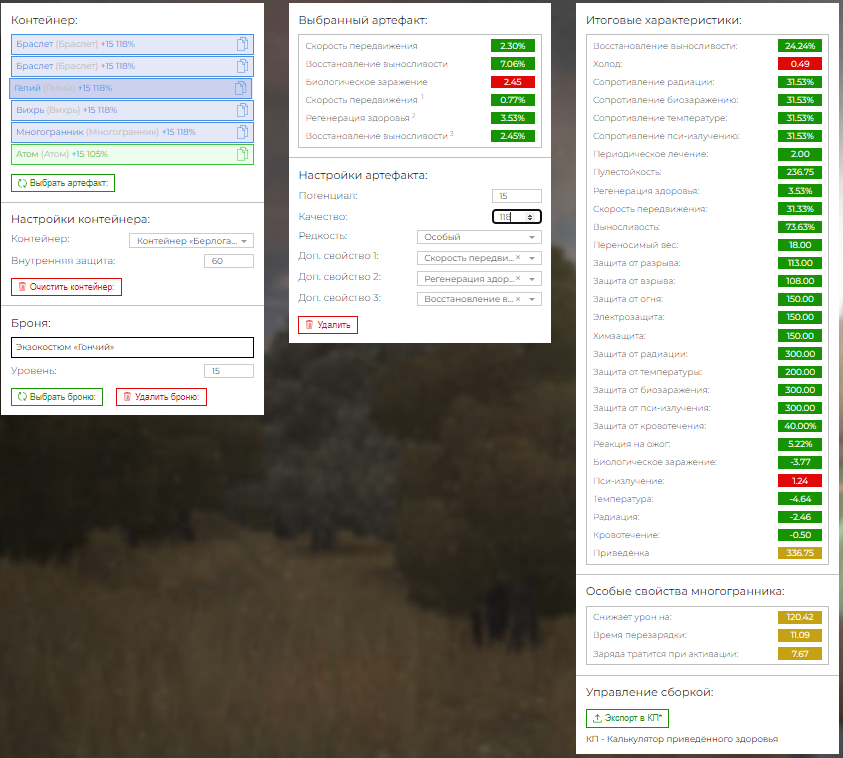Duplicate Многогранник using its copy icon
Image resolution: width=843 pixels, height=758 pixels.
(x=241, y=132)
